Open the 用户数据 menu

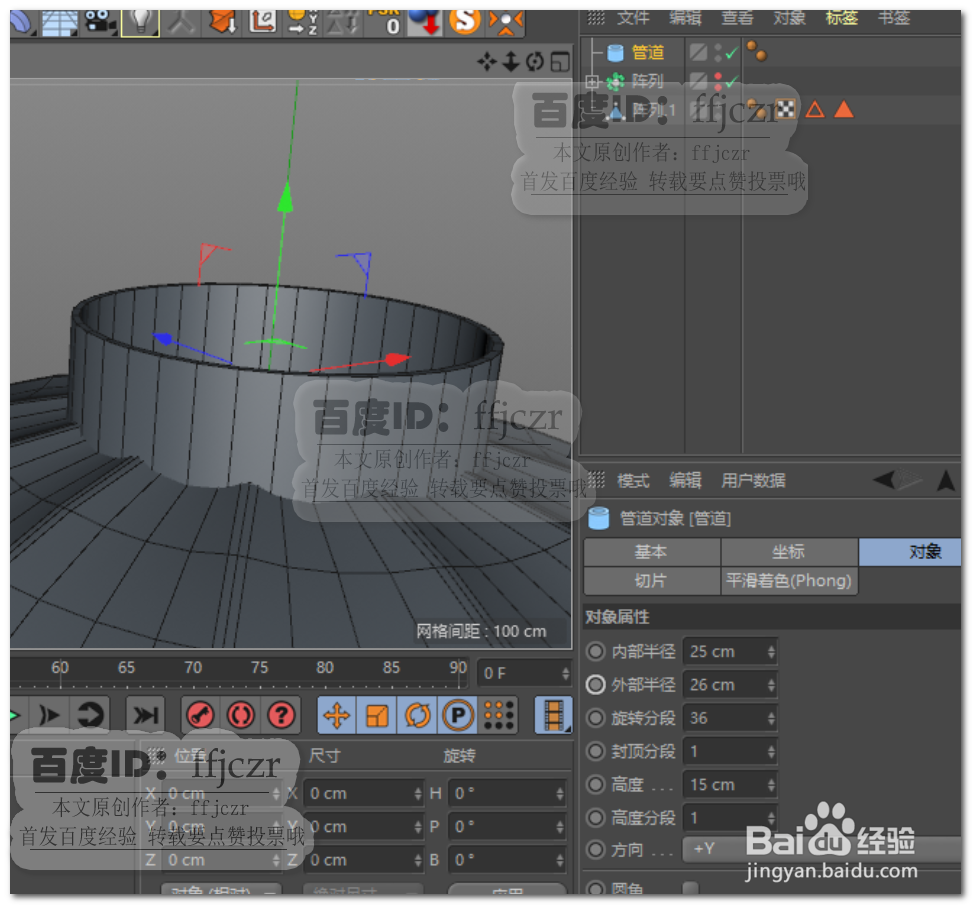click(x=753, y=480)
